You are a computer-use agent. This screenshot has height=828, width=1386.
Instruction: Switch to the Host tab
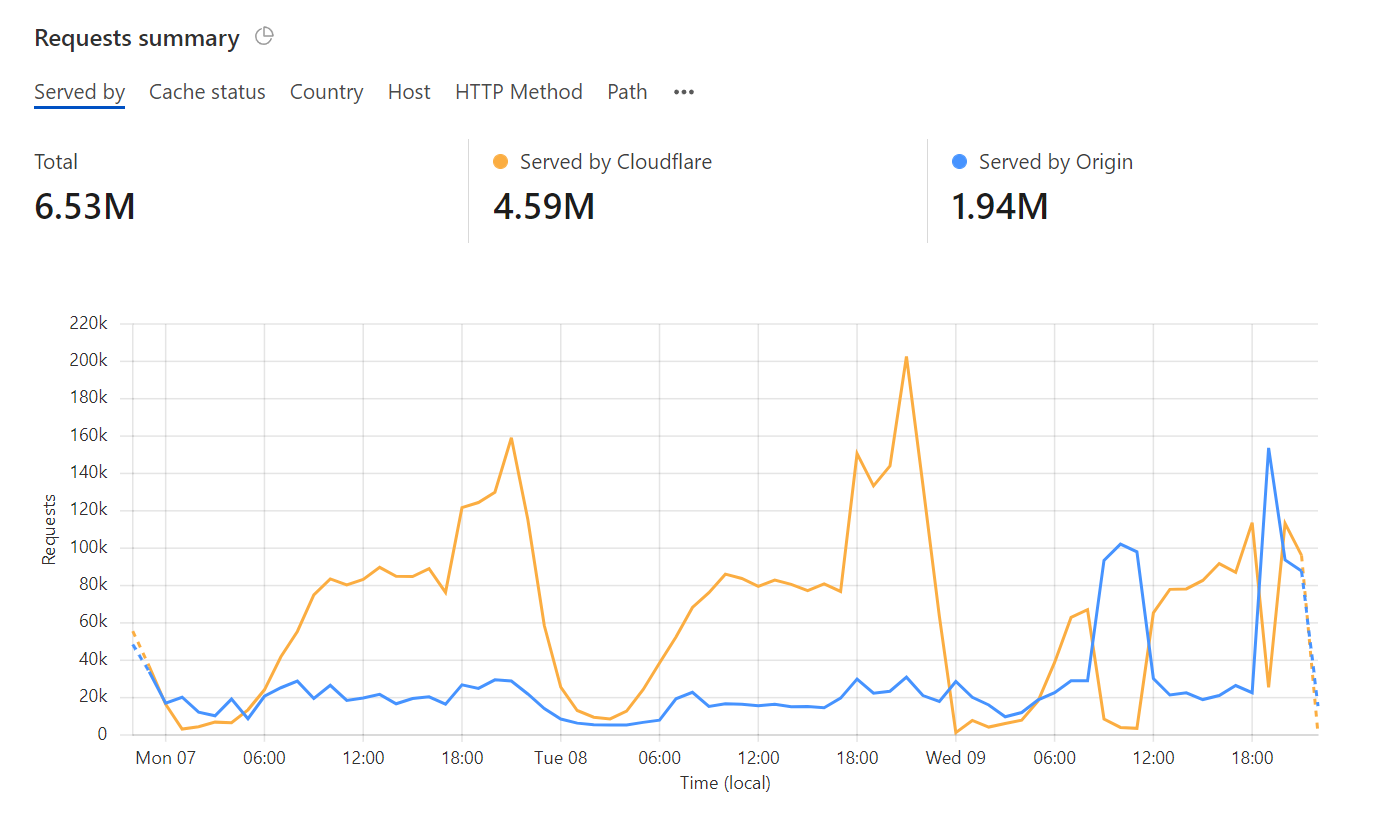tap(409, 92)
